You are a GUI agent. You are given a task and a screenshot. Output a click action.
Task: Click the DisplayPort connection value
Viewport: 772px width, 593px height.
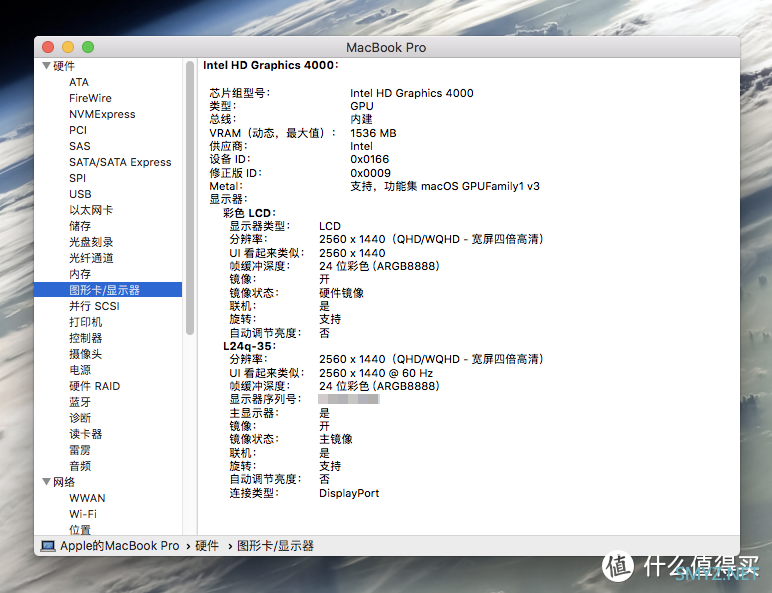(349, 493)
